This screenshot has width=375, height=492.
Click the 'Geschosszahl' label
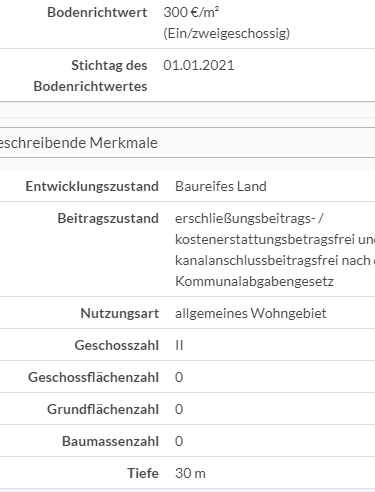coord(117,345)
